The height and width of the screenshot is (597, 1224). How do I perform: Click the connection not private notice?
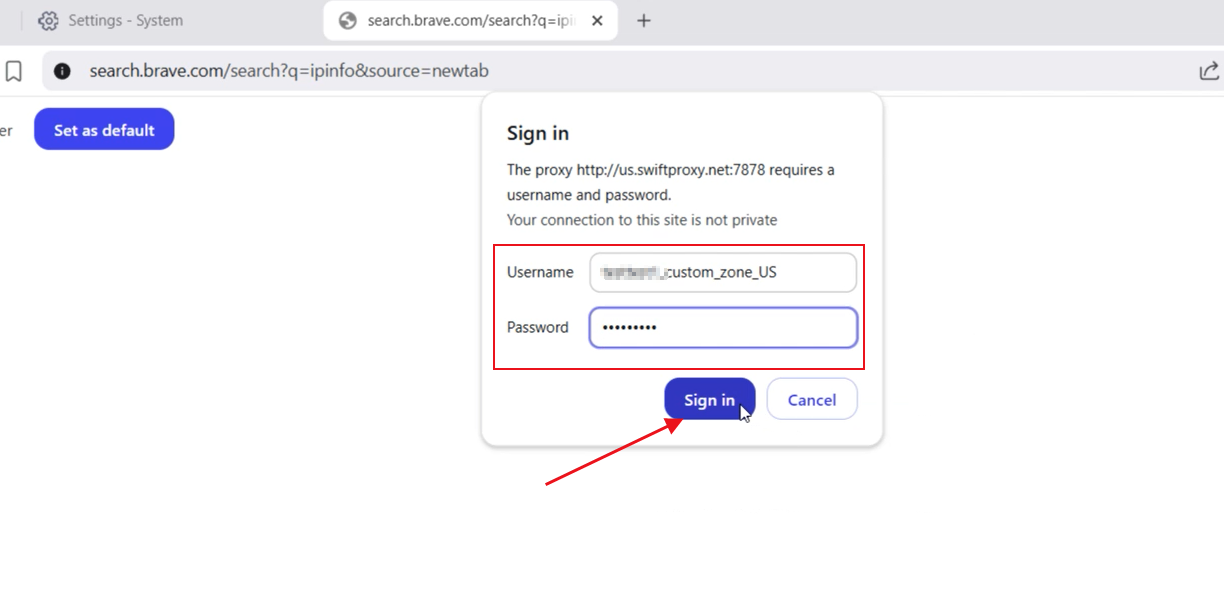click(641, 220)
